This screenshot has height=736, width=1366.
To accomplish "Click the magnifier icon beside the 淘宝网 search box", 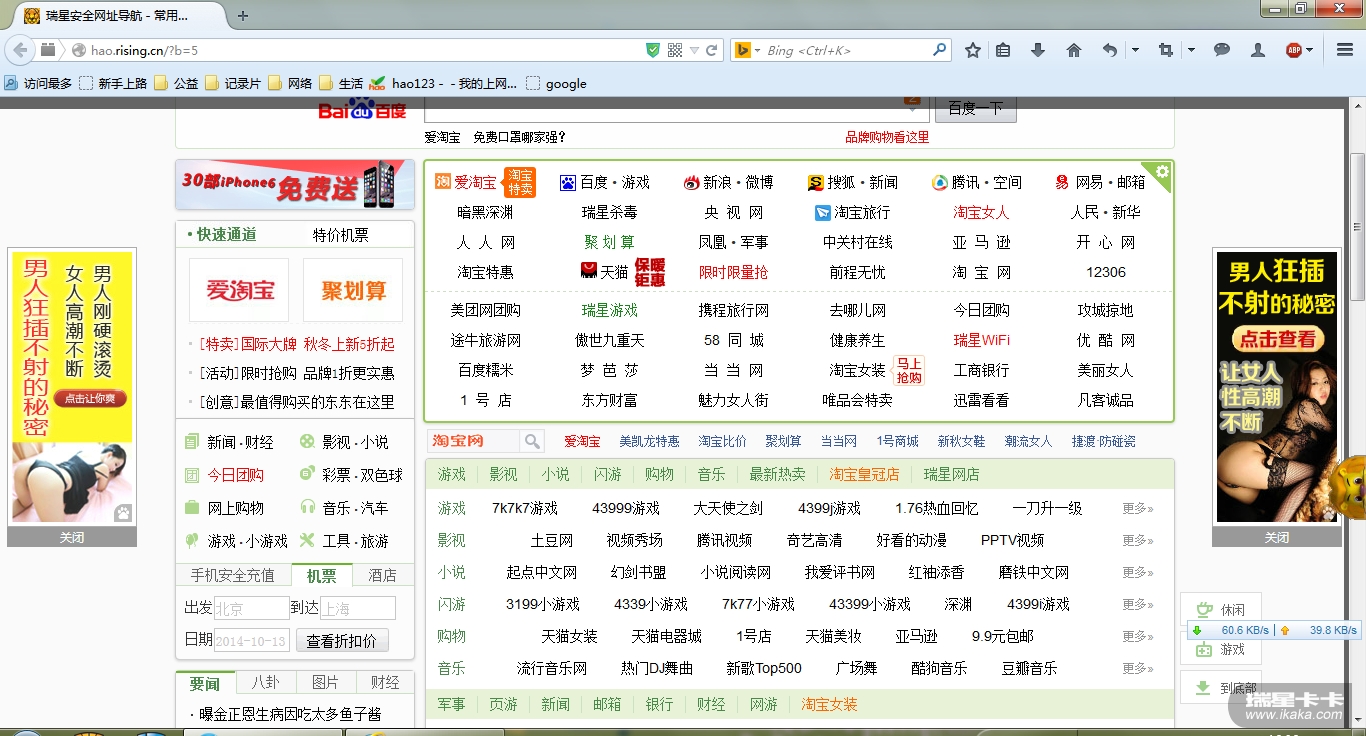I will point(532,441).
